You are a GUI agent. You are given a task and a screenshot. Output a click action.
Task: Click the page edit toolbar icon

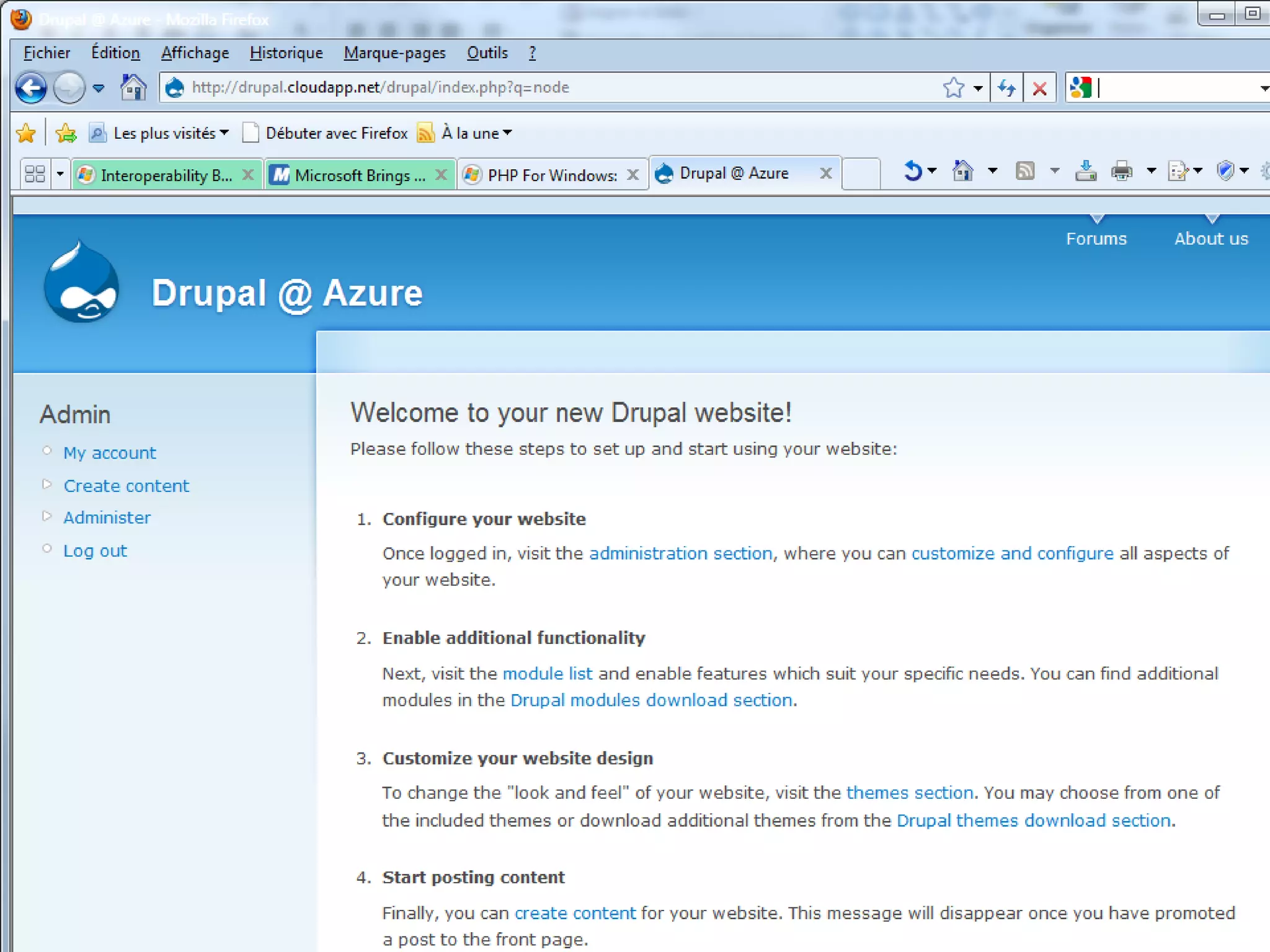point(1178,170)
